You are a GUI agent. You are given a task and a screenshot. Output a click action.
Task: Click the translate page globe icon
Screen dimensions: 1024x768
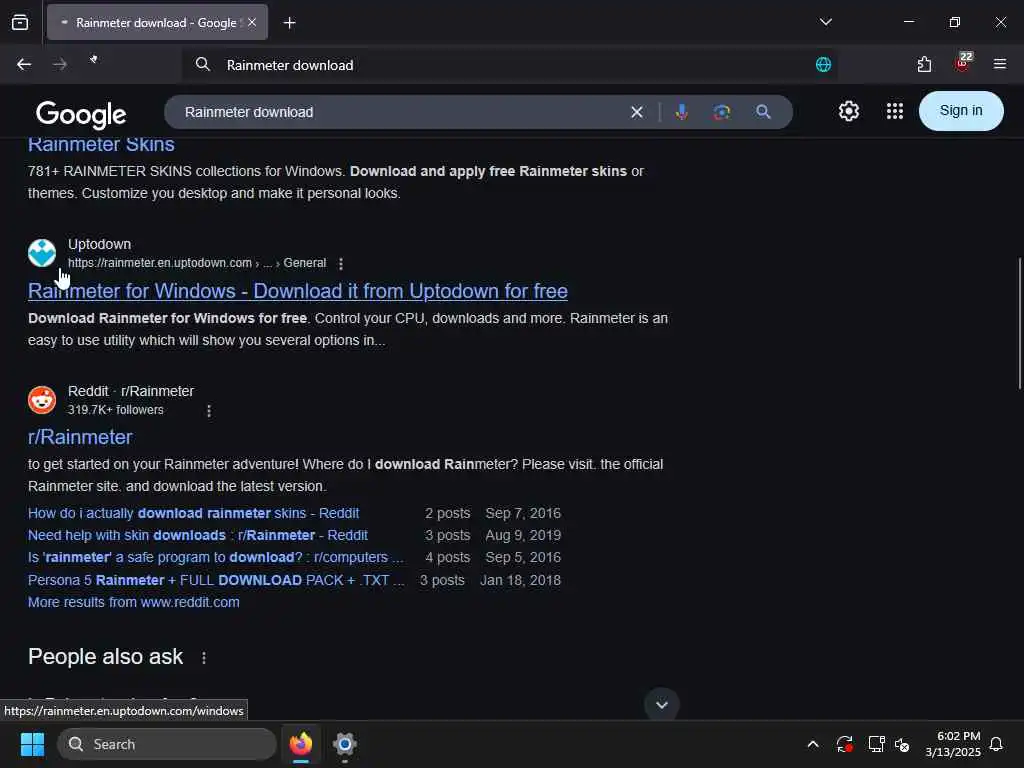pos(823,64)
